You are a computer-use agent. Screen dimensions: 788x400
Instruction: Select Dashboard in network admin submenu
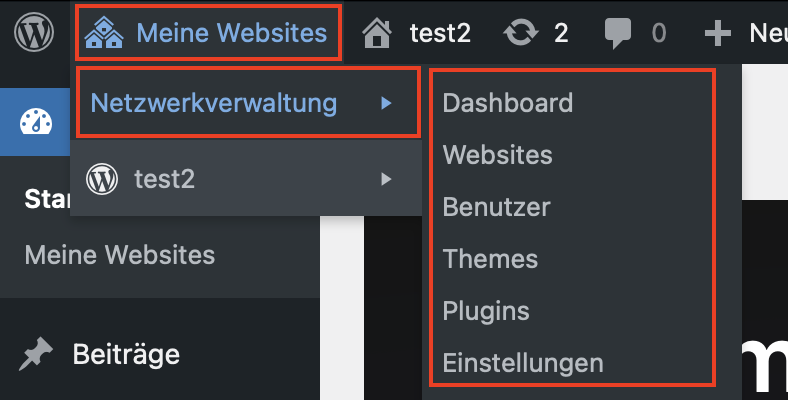point(508,103)
